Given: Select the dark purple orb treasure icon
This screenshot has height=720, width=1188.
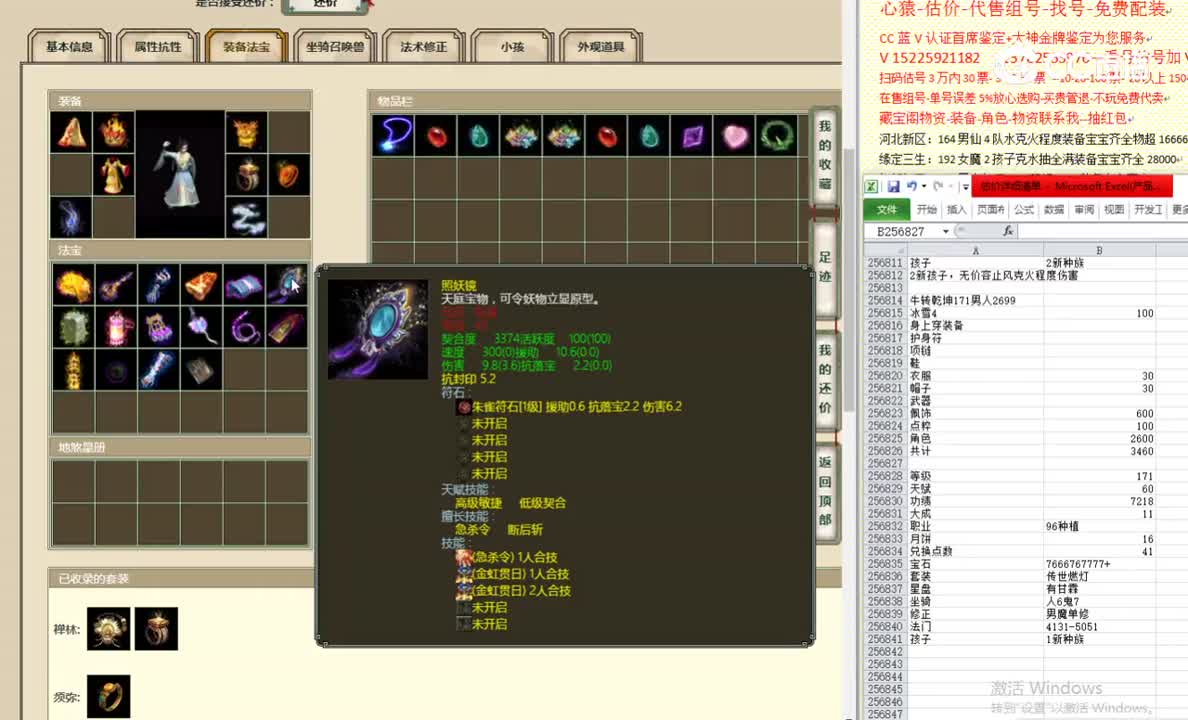Looking at the screenshot, I should [116, 370].
